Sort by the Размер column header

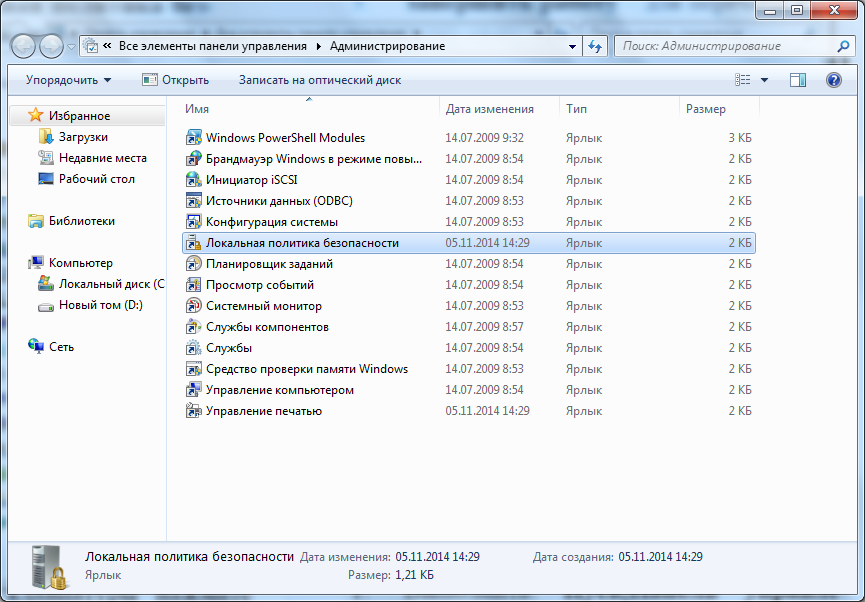point(719,109)
